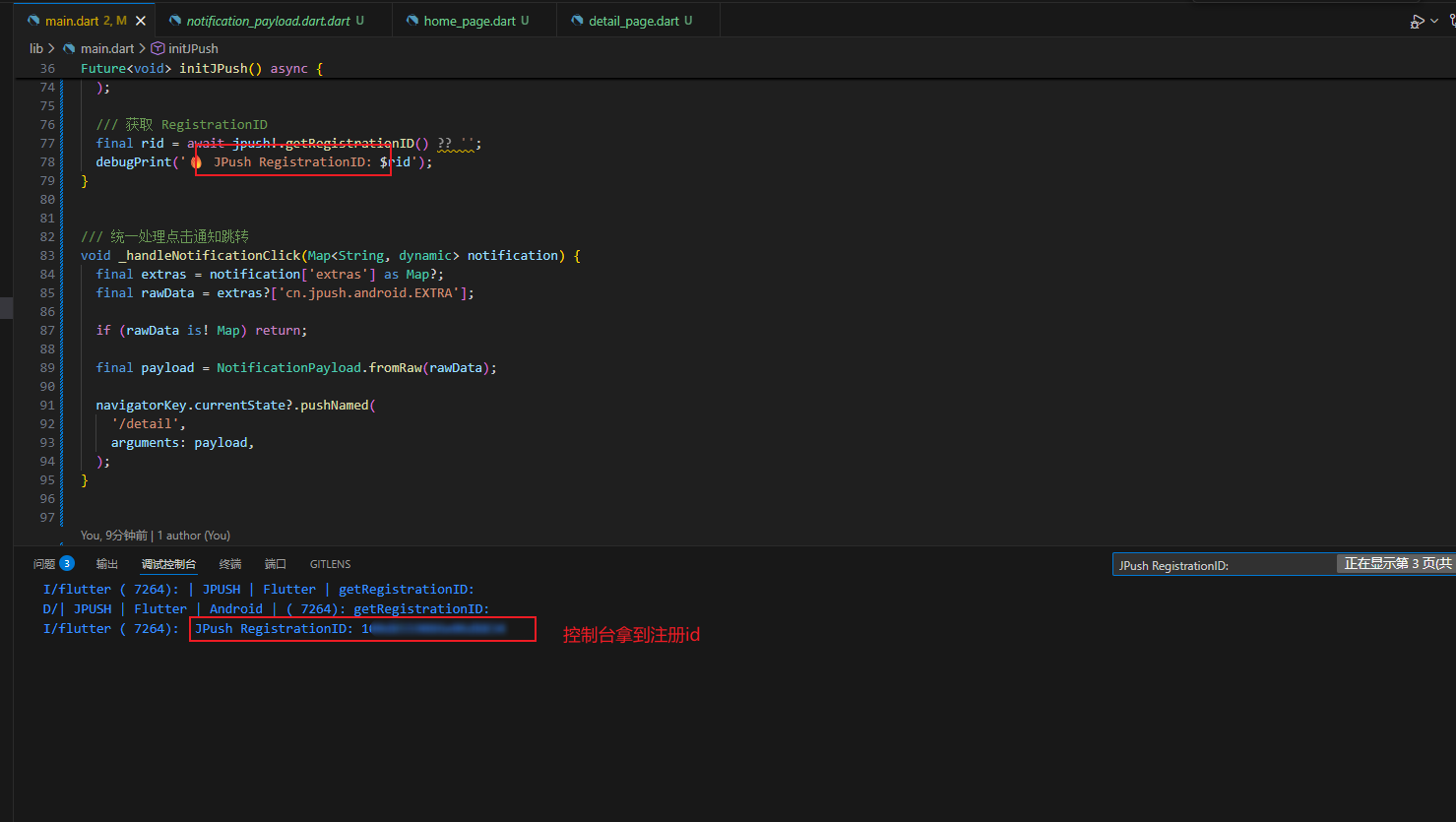This screenshot has width=1456, height=822.
Task: Click the problems count badge 3
Action: pos(67,563)
